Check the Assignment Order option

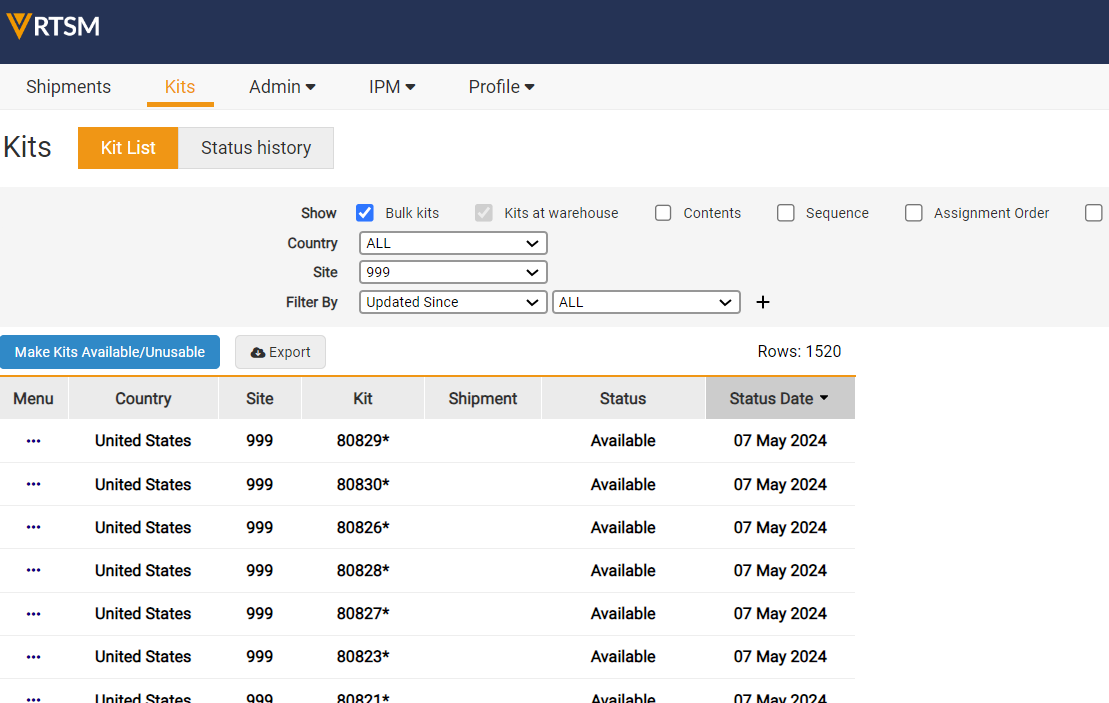coord(913,213)
